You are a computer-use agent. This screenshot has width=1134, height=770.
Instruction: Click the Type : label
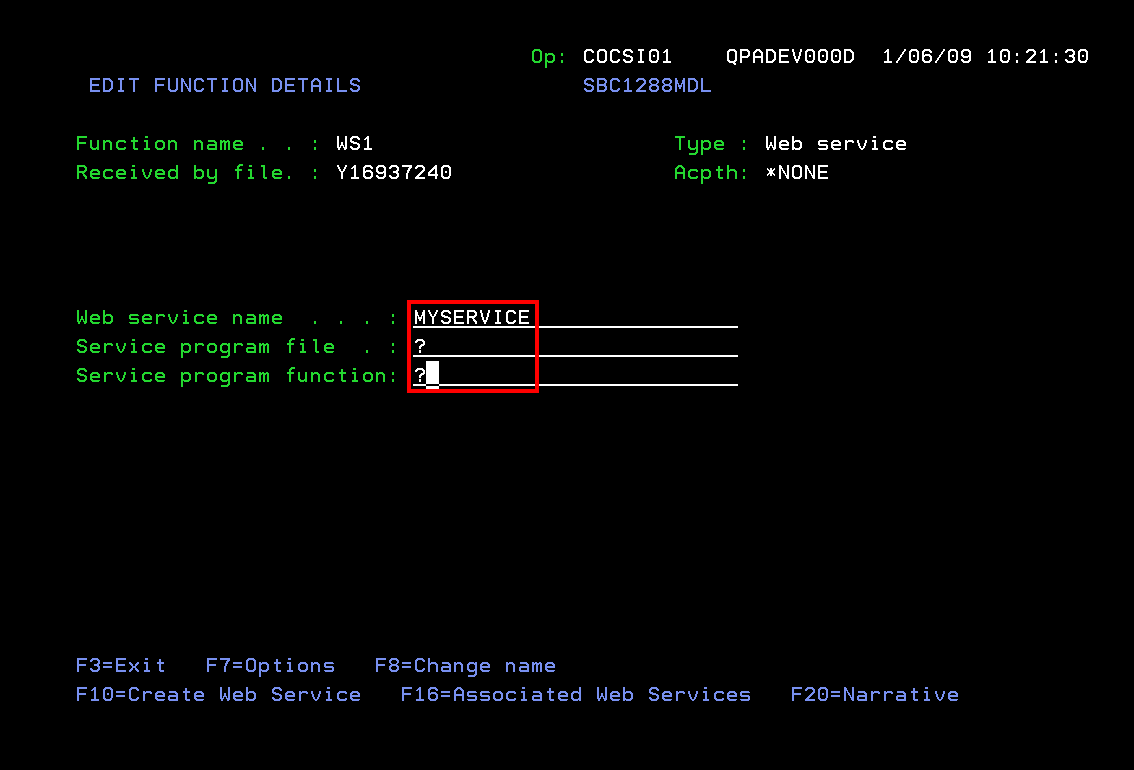pos(712,143)
